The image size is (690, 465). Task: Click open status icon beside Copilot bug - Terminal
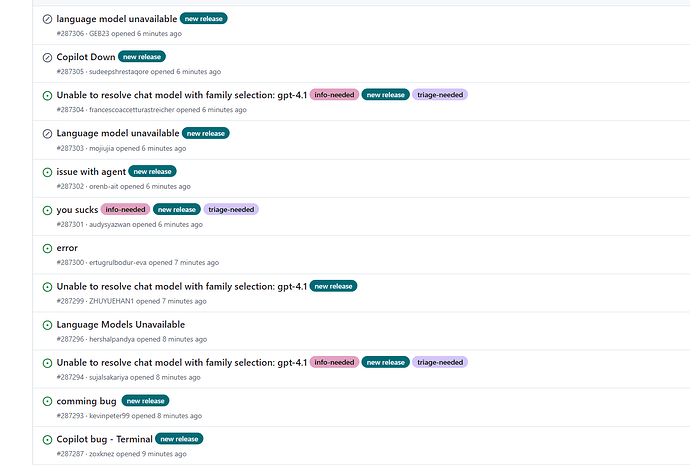(47, 439)
